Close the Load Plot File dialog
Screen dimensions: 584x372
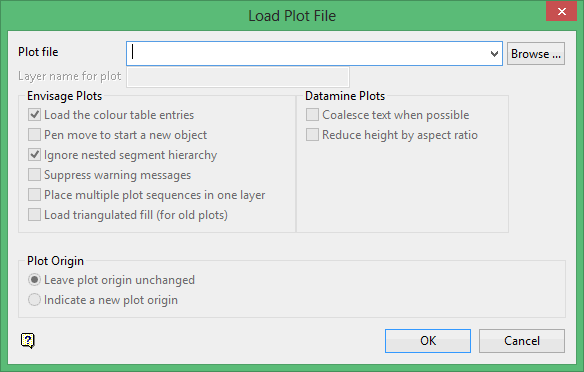[561, 11]
